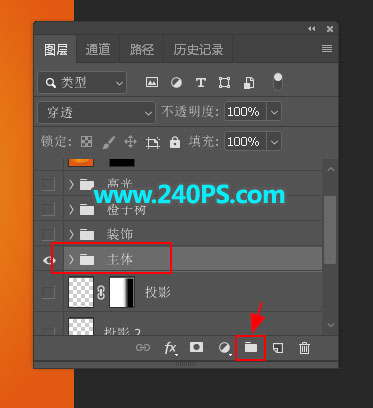
Task: Click the lock all padlock icon
Action: [175, 142]
